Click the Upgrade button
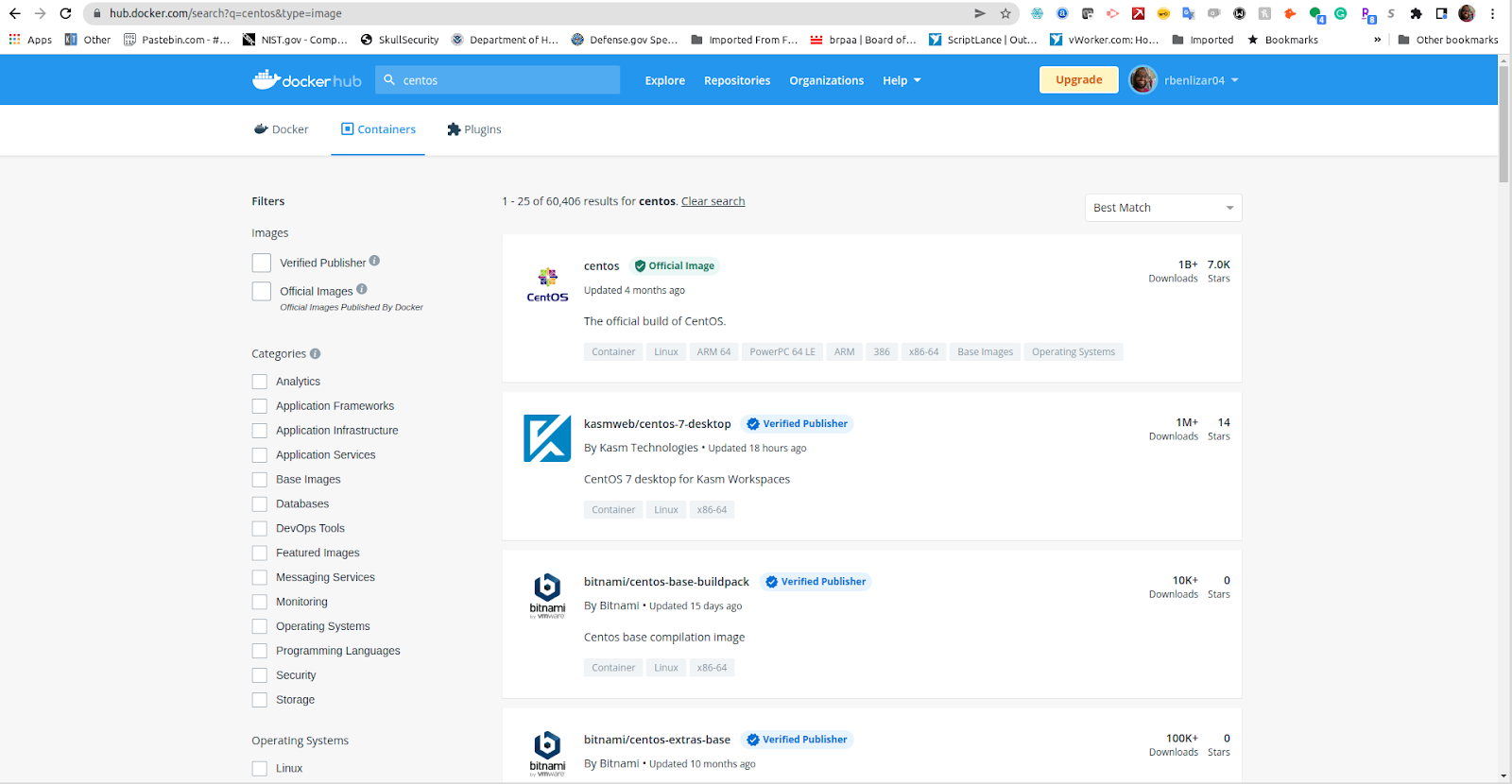 coord(1079,80)
